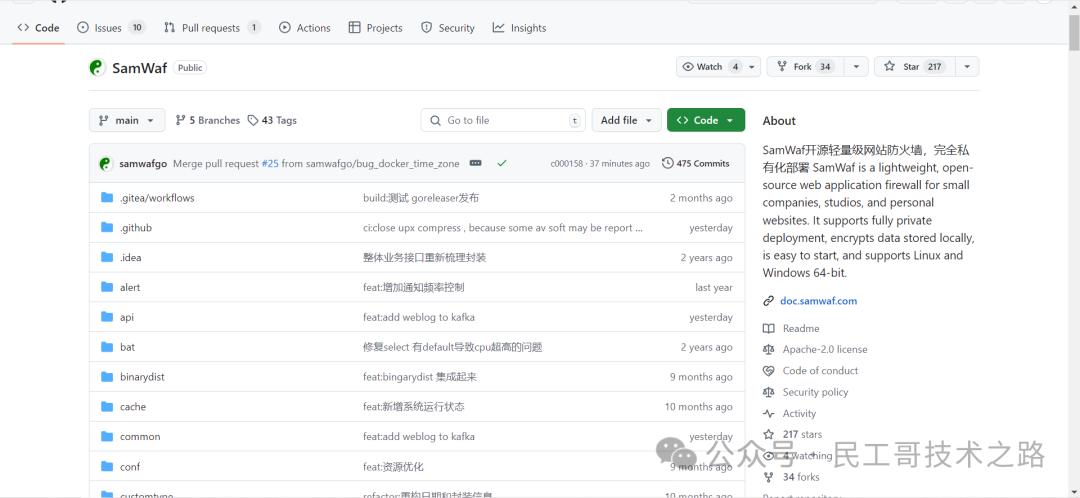Open commit 'build:测试 goreleaser发布'
This screenshot has width=1080, height=498.
click(x=421, y=198)
